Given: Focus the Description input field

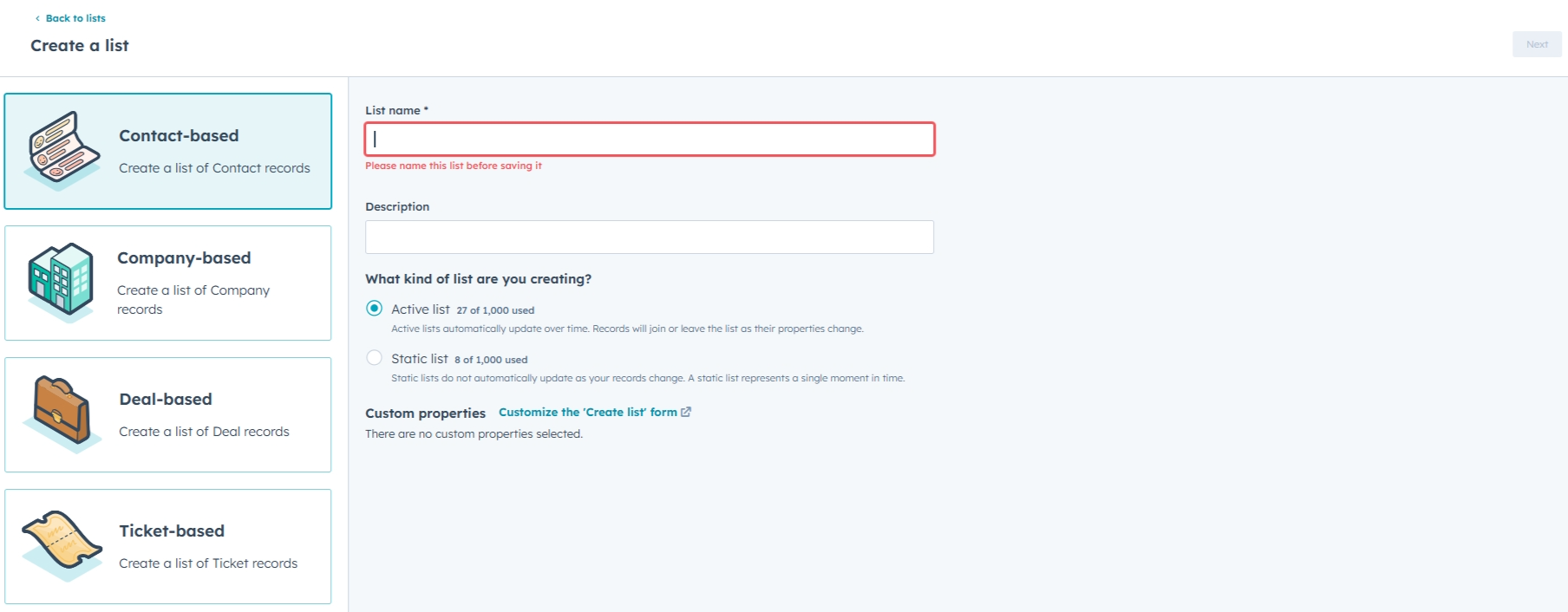Looking at the screenshot, I should point(650,237).
